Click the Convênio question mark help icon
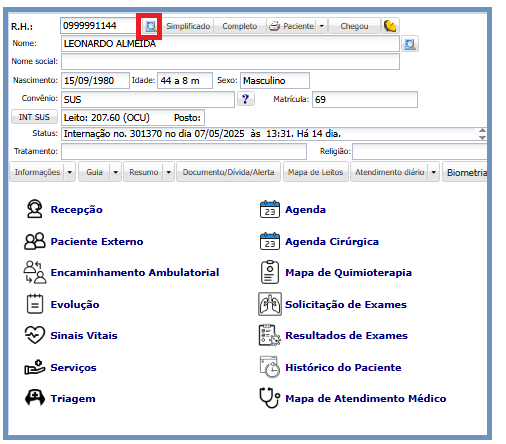This screenshot has width=506, height=444. point(246,99)
